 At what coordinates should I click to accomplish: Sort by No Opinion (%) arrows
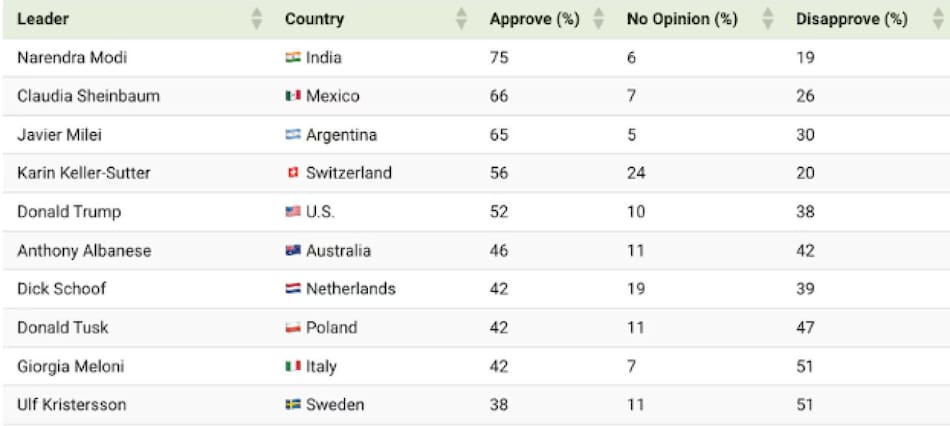pyautogui.click(x=768, y=19)
